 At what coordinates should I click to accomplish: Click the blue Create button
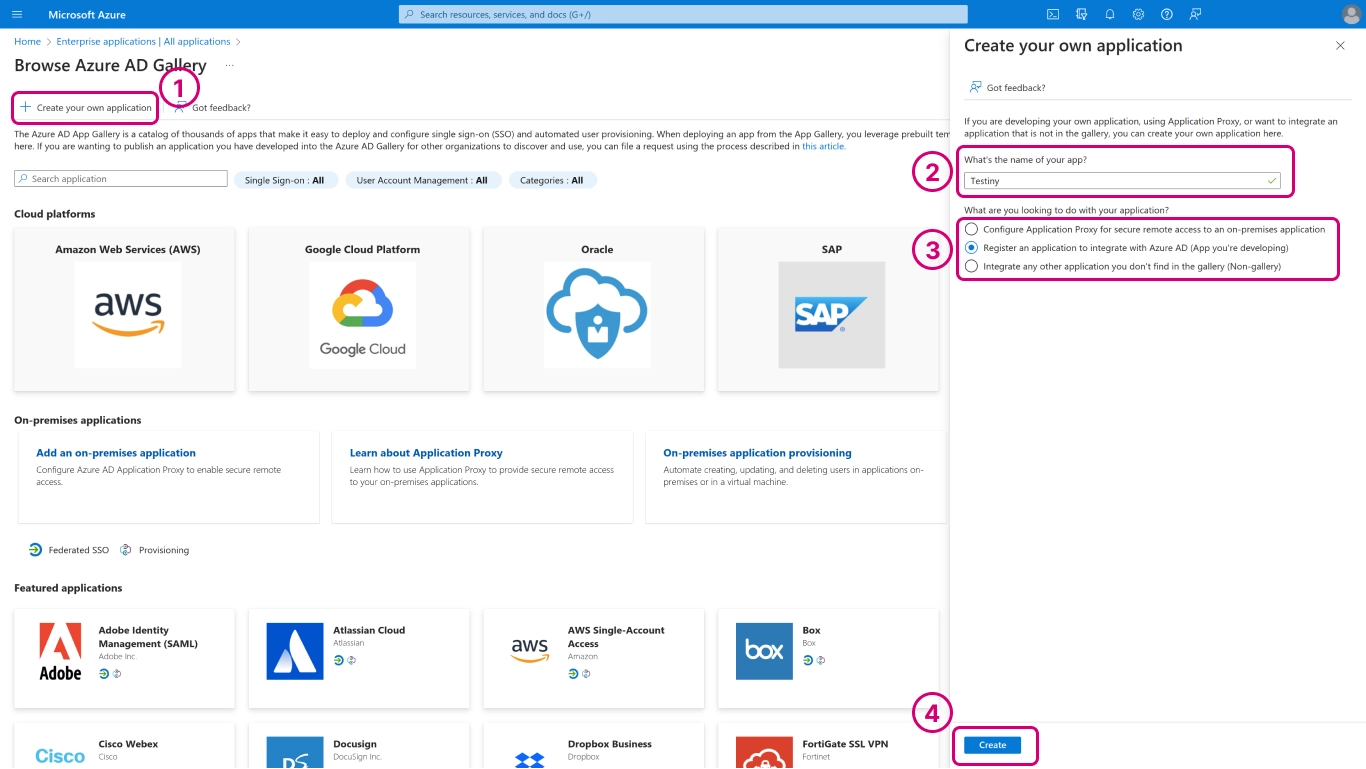[x=992, y=745]
